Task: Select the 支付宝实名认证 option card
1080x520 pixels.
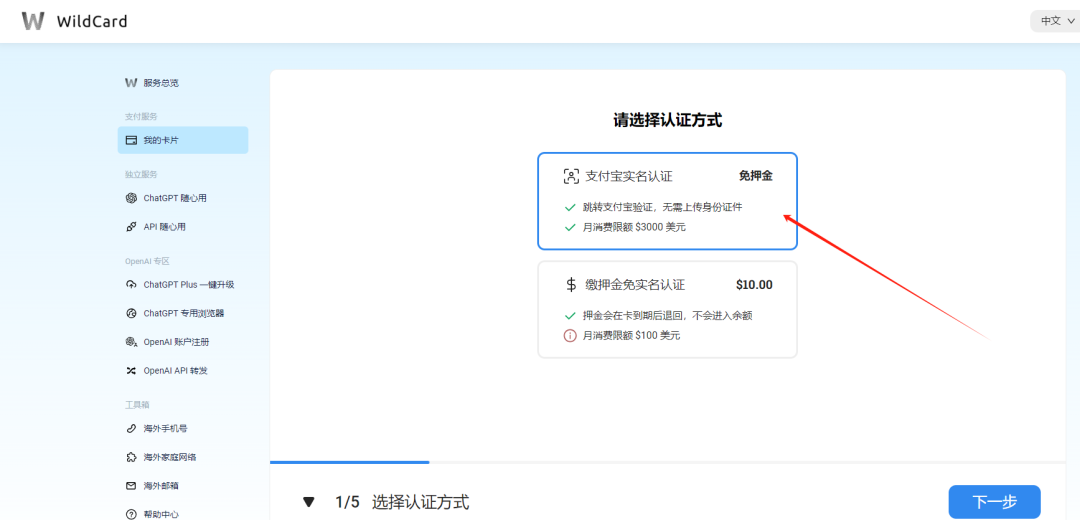Action: (667, 201)
